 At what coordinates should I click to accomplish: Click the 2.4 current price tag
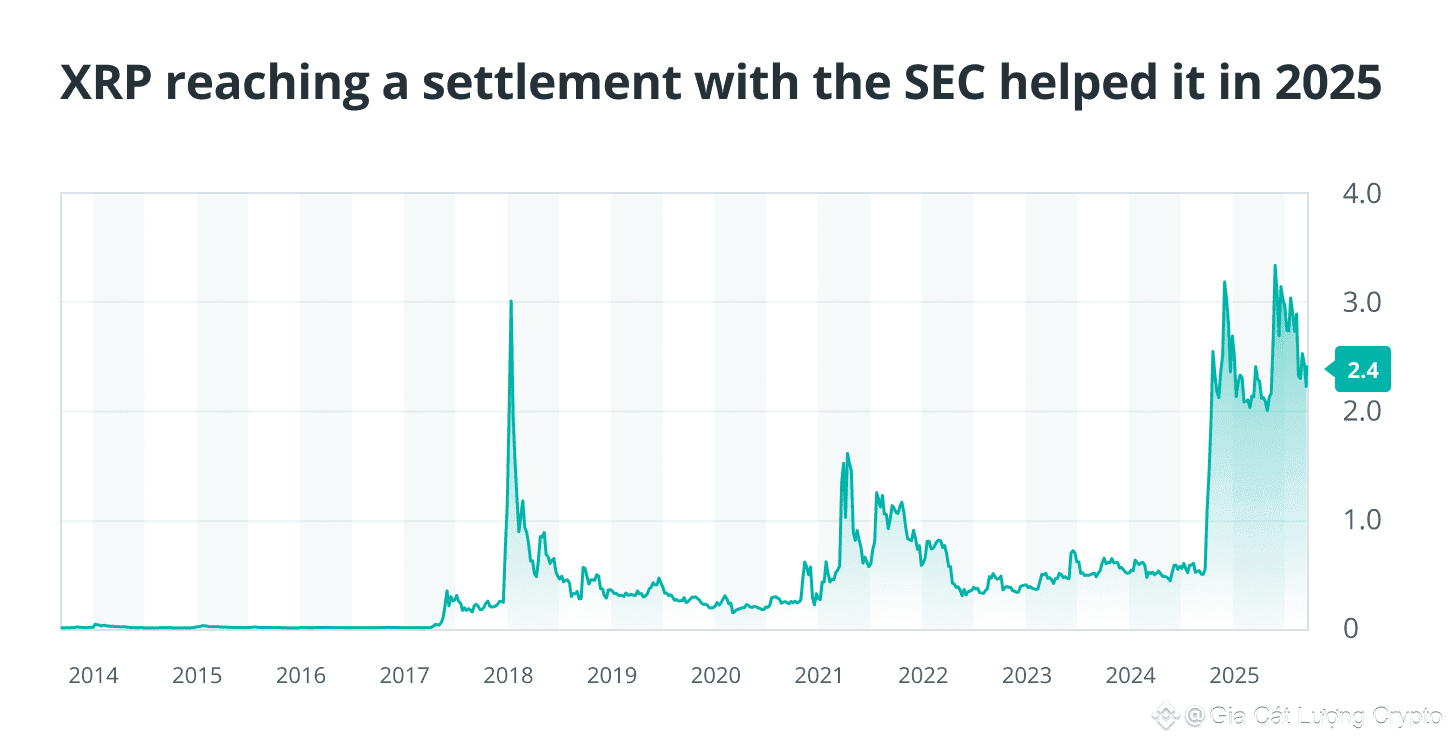coord(1362,371)
